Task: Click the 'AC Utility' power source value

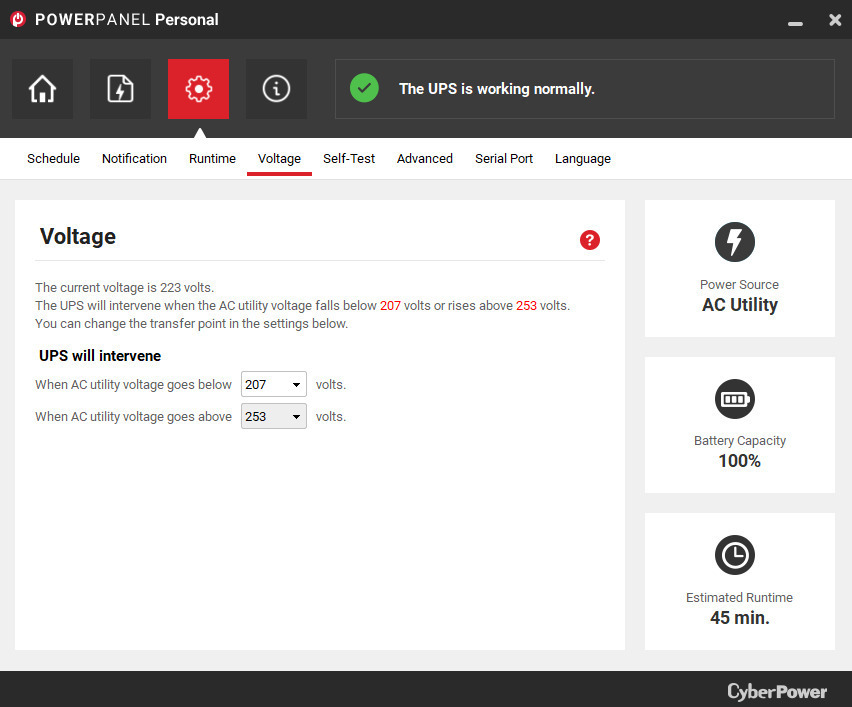Action: (740, 305)
